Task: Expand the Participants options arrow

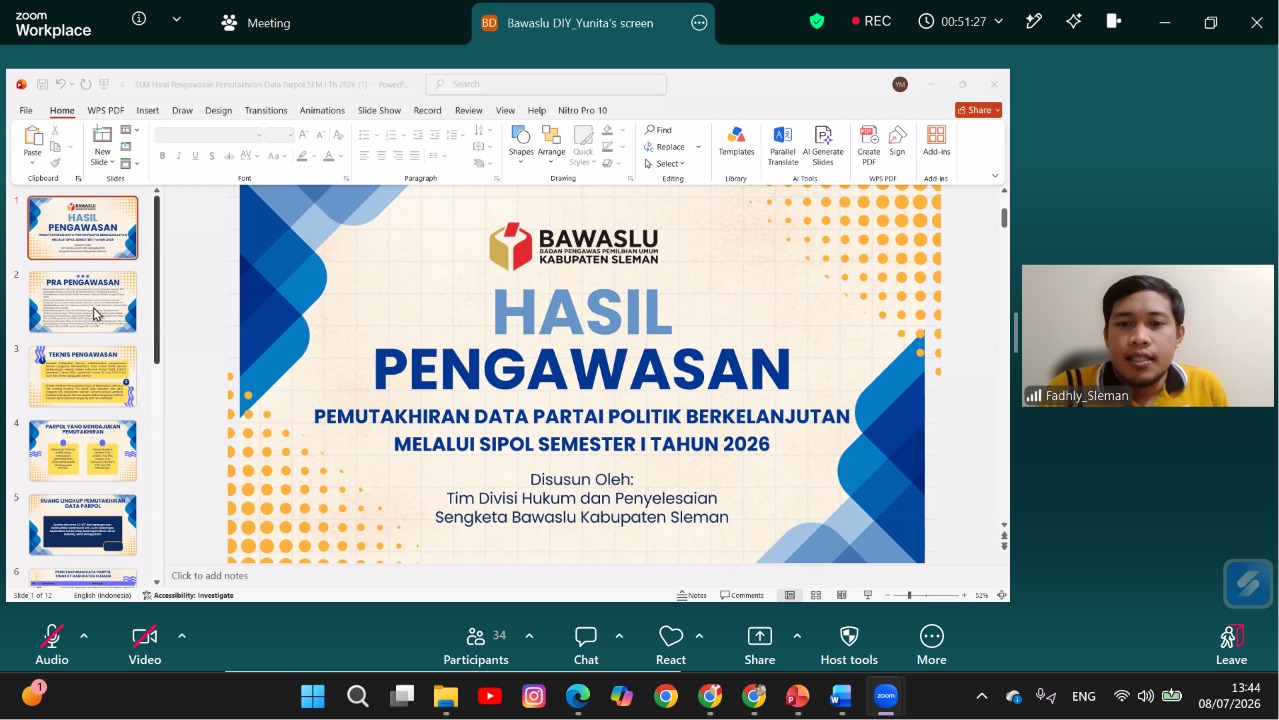Action: pos(529,635)
